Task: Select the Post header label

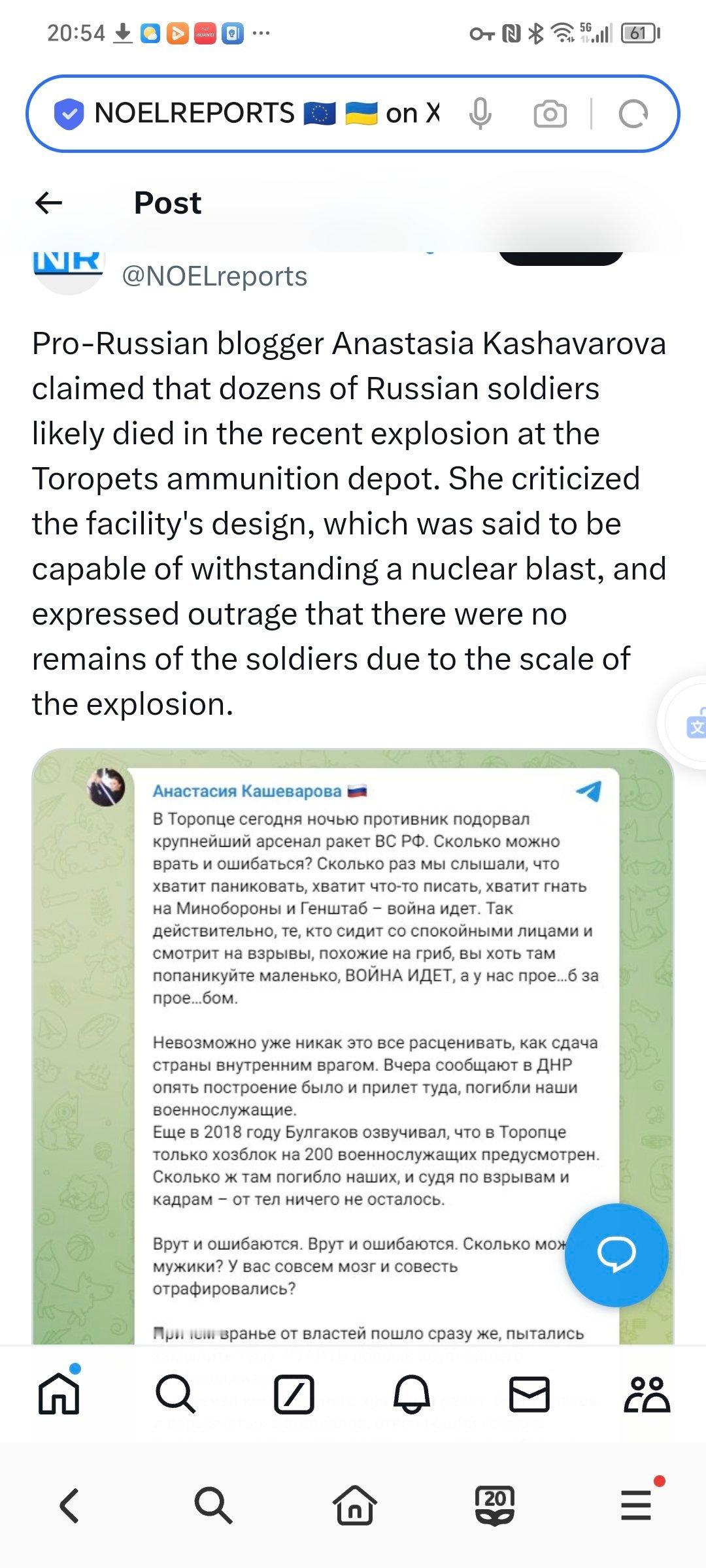Action: coord(165,203)
